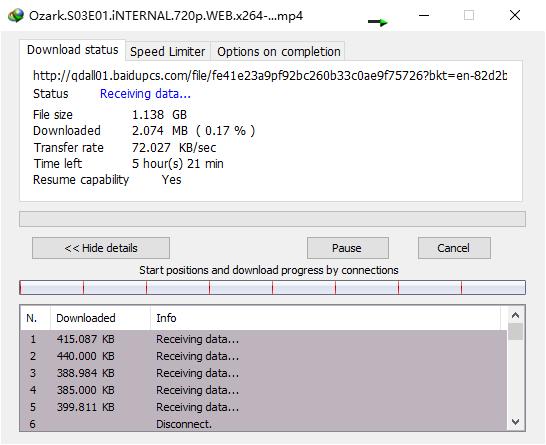
Task: Click the scroll up arrow in connections list
Action: coord(515,315)
